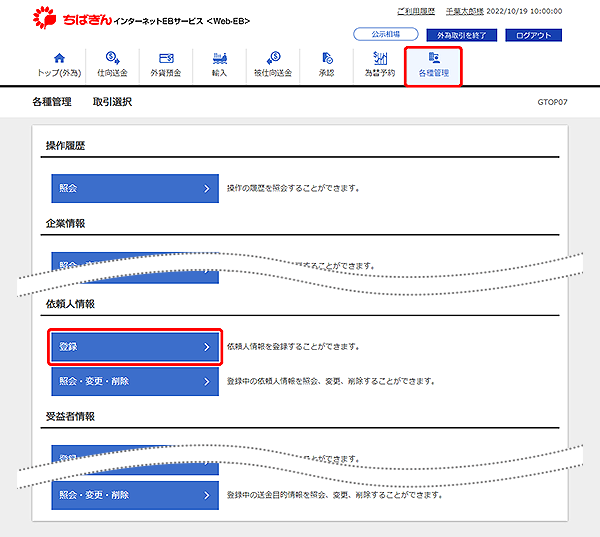Click 照会 button under 操作履歴

pos(135,188)
